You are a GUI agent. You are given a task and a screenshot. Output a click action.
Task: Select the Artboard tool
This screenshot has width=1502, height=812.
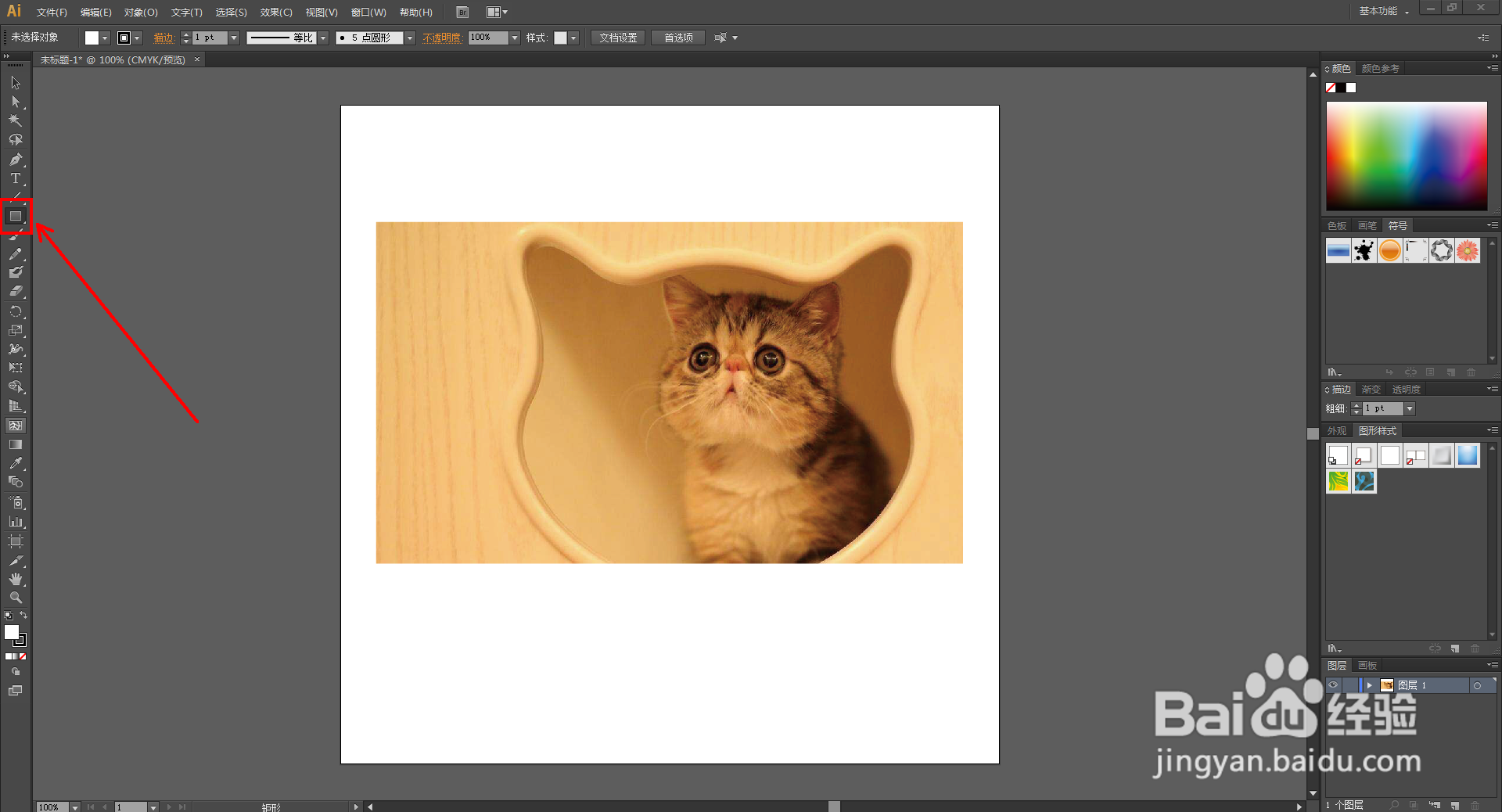(x=16, y=541)
